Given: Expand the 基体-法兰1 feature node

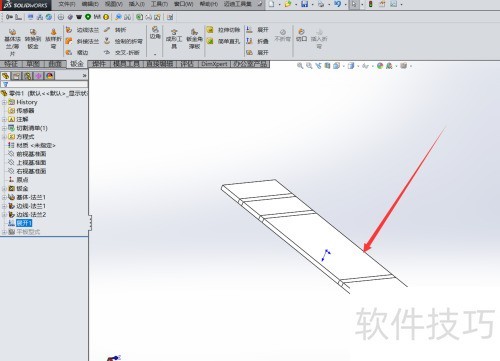Looking at the screenshot, I should [4, 197].
